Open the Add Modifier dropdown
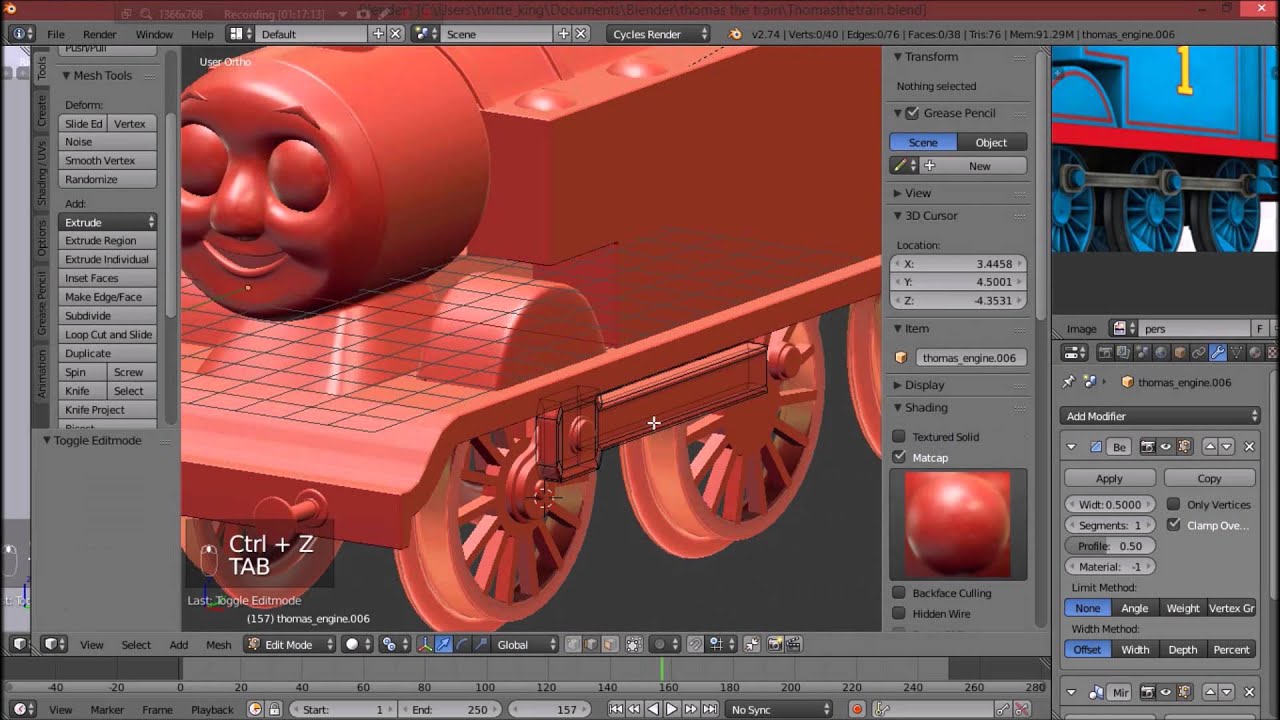 point(1161,416)
